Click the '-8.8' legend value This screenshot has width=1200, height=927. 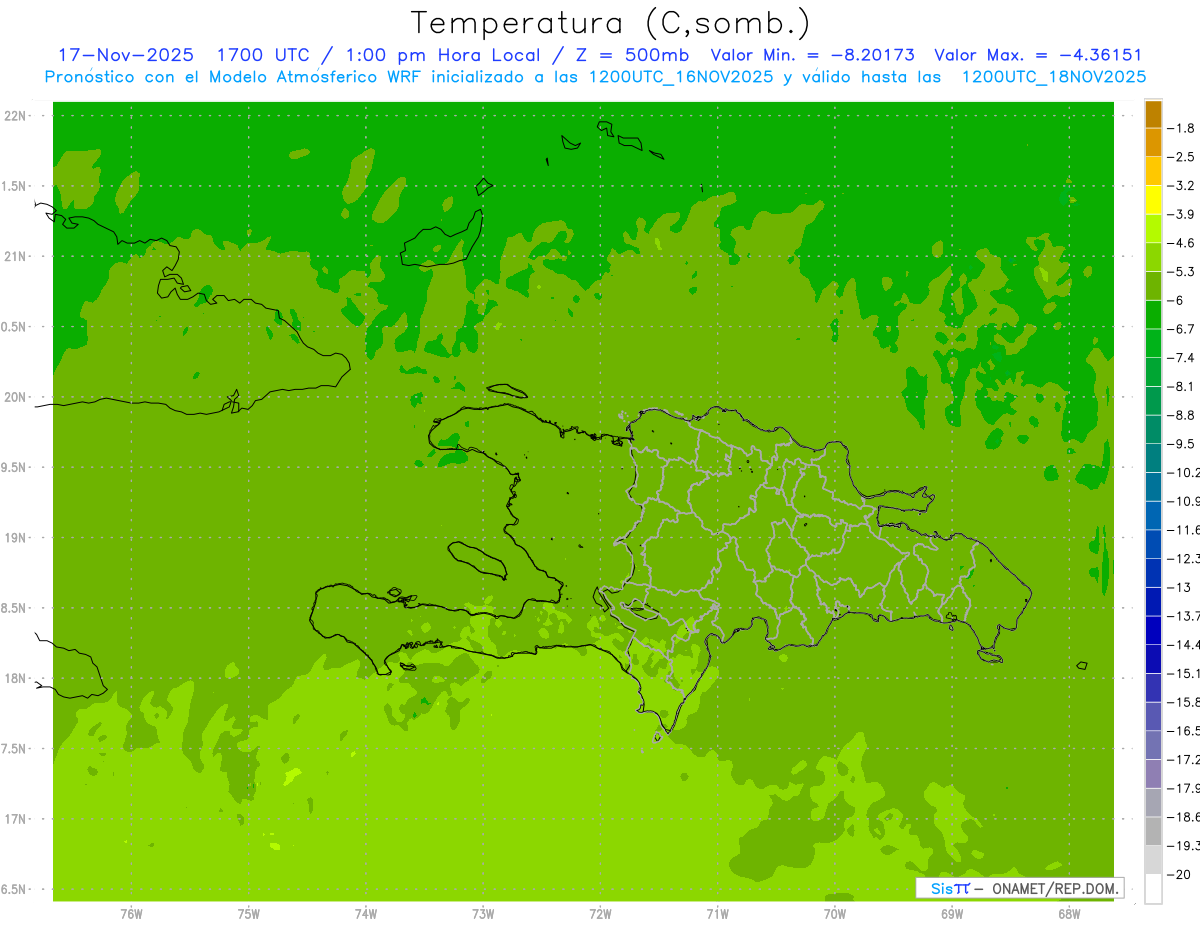pos(1182,415)
